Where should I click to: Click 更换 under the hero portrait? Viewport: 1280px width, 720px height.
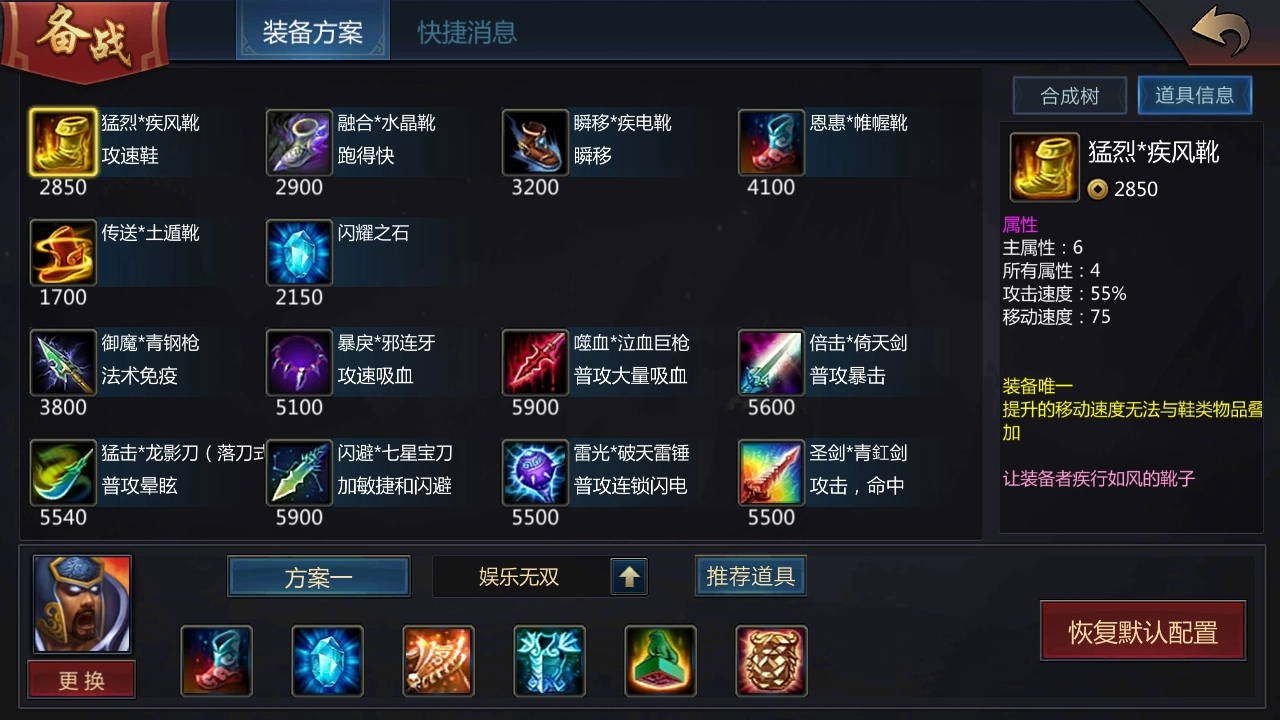[x=81, y=680]
